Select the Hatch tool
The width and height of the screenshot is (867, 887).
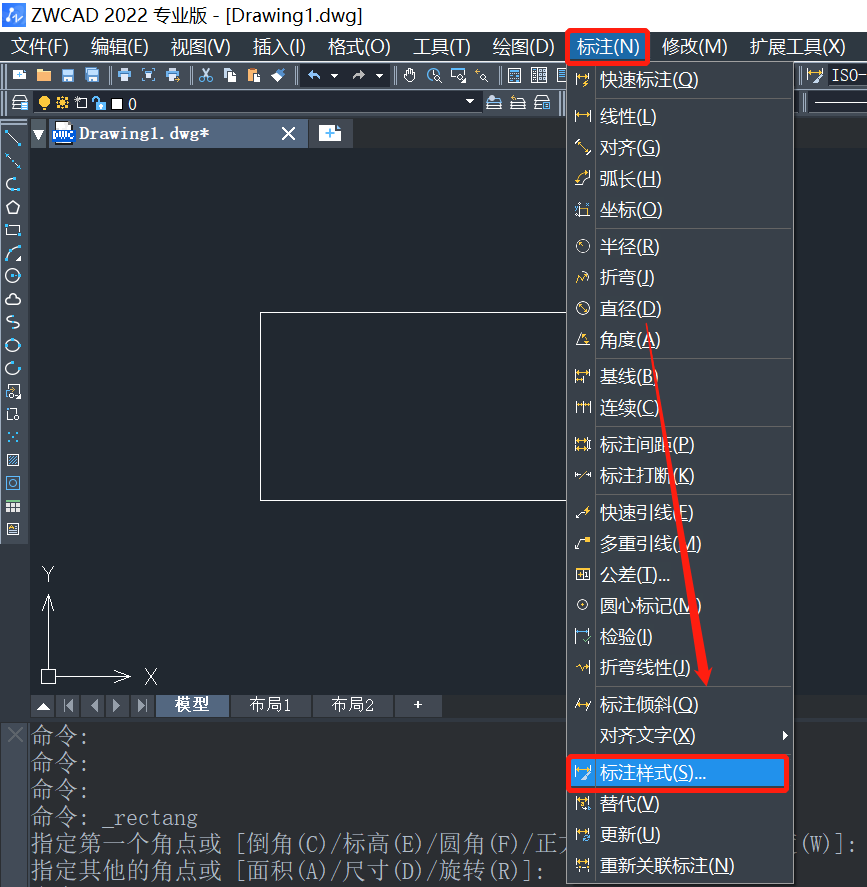pyautogui.click(x=13, y=460)
